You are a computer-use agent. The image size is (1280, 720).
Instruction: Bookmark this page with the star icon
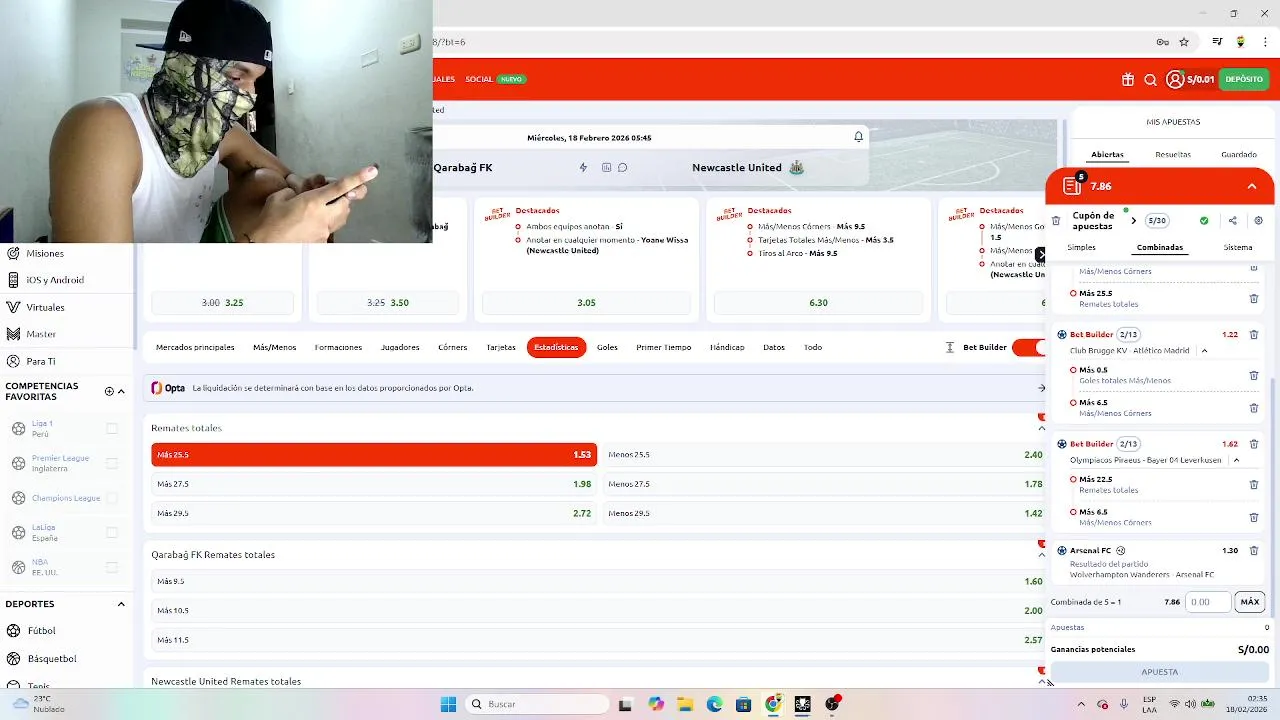point(1184,42)
